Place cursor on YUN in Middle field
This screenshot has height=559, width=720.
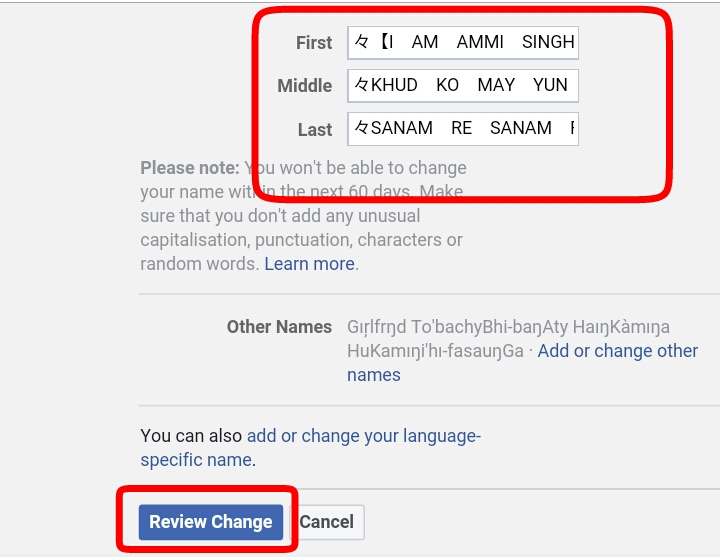[550, 85]
